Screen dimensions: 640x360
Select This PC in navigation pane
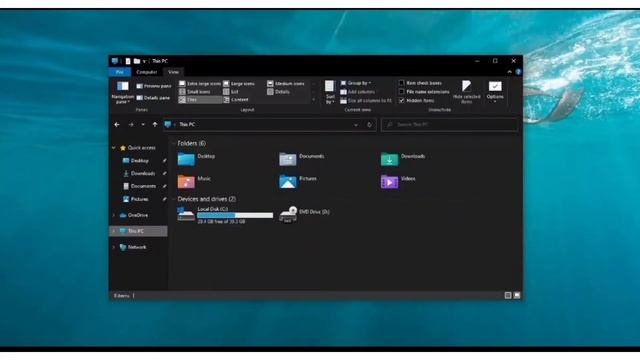138,231
